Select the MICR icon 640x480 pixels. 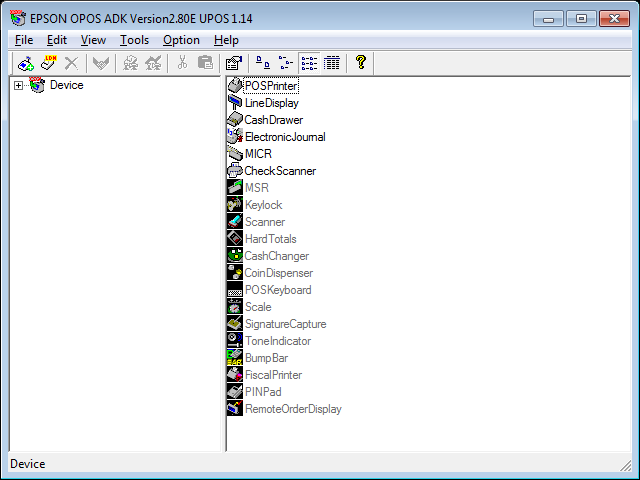[235, 154]
